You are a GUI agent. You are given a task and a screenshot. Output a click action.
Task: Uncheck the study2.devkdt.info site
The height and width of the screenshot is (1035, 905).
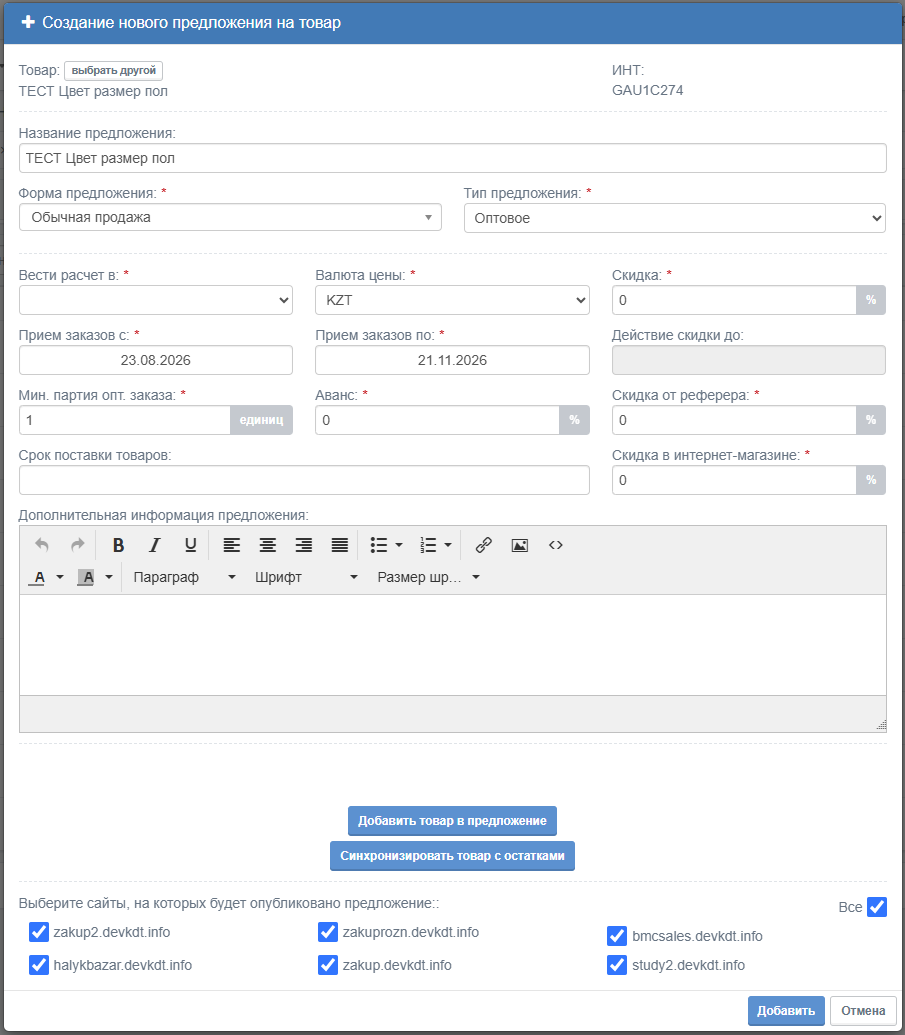[x=617, y=965]
